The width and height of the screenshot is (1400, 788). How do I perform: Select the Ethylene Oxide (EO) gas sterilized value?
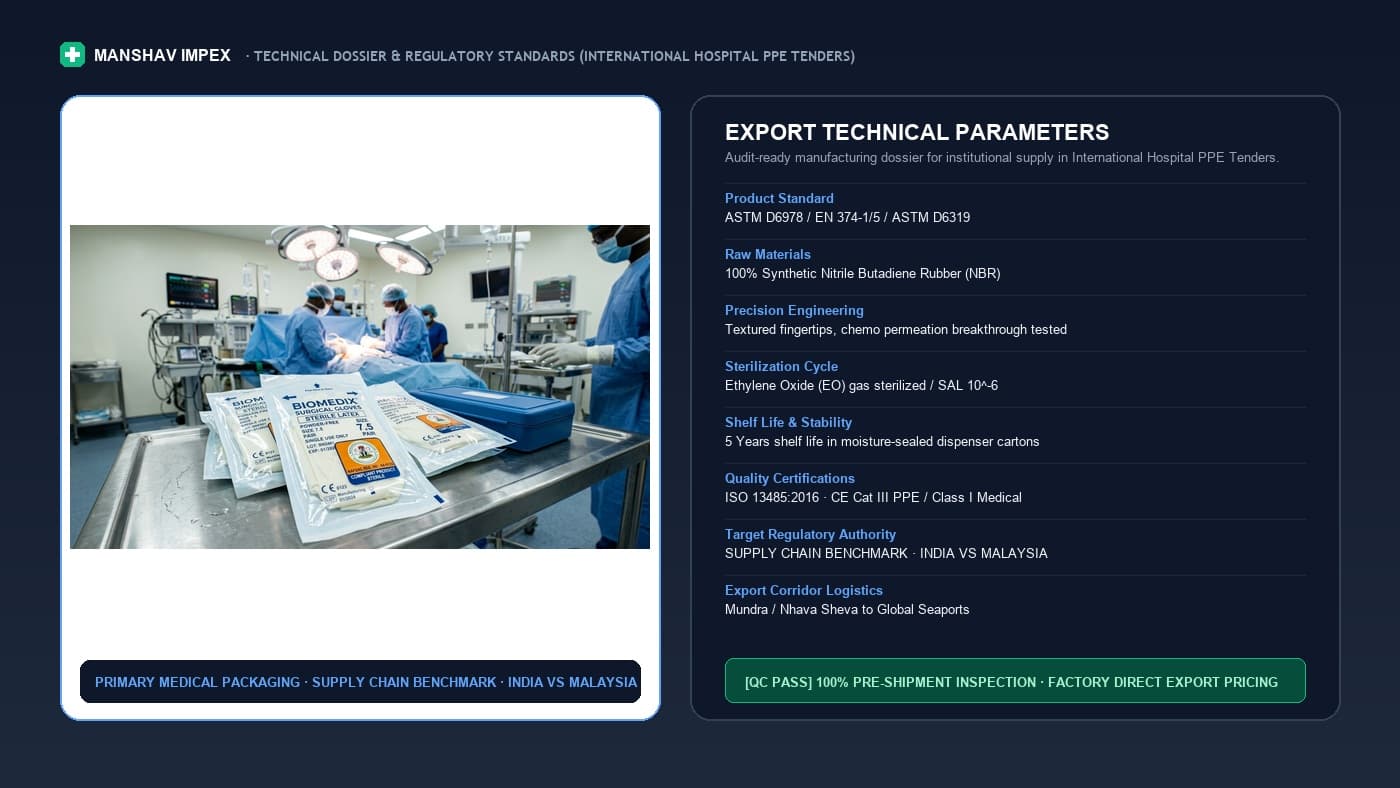[x=861, y=385]
